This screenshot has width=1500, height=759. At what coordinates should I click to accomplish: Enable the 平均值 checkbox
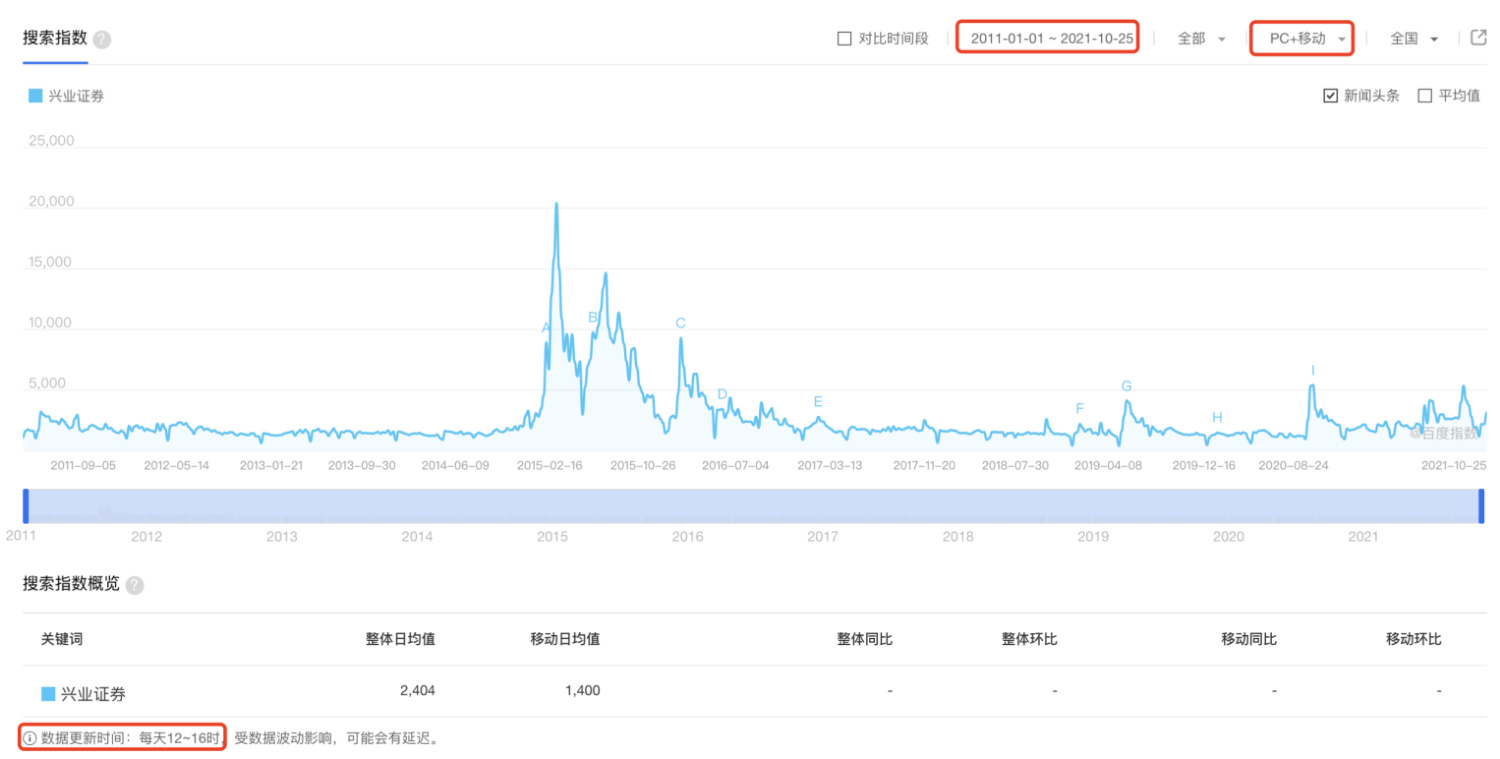(1425, 96)
